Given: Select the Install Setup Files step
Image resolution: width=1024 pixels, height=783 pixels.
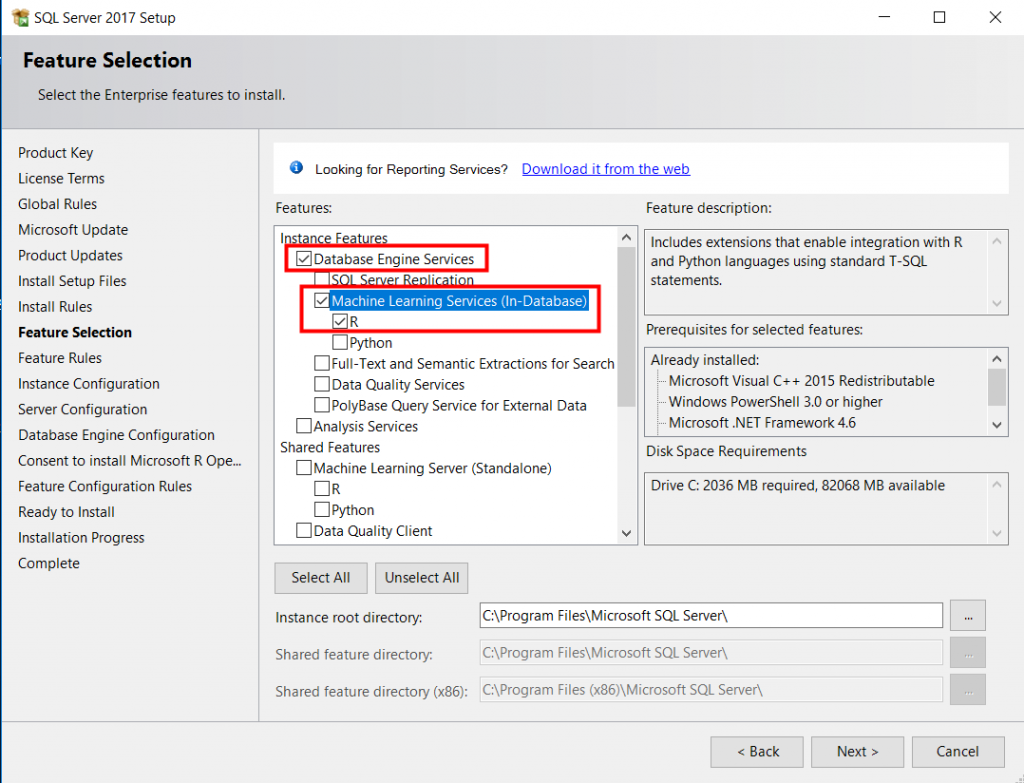Looking at the screenshot, I should 72,281.
